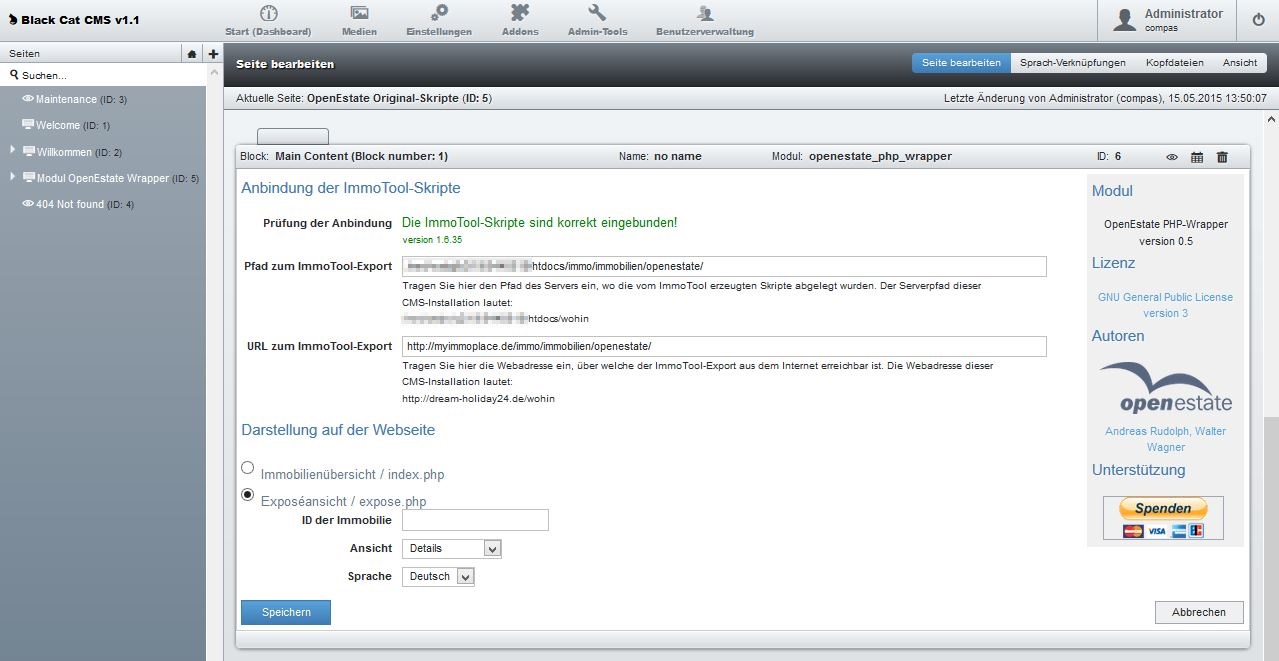Viewport: 1279px width, 661px height.
Task: Switch to Seite bearbeiten tab
Action: click(961, 63)
